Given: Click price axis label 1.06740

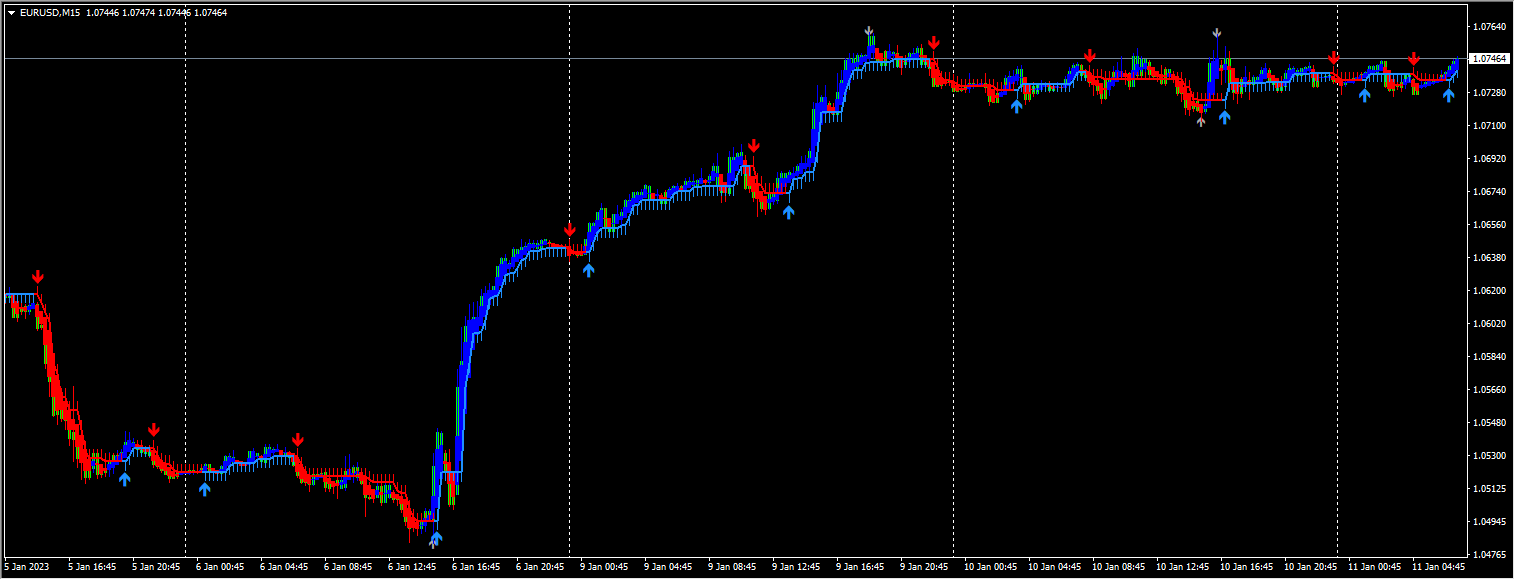Looking at the screenshot, I should [1490, 192].
